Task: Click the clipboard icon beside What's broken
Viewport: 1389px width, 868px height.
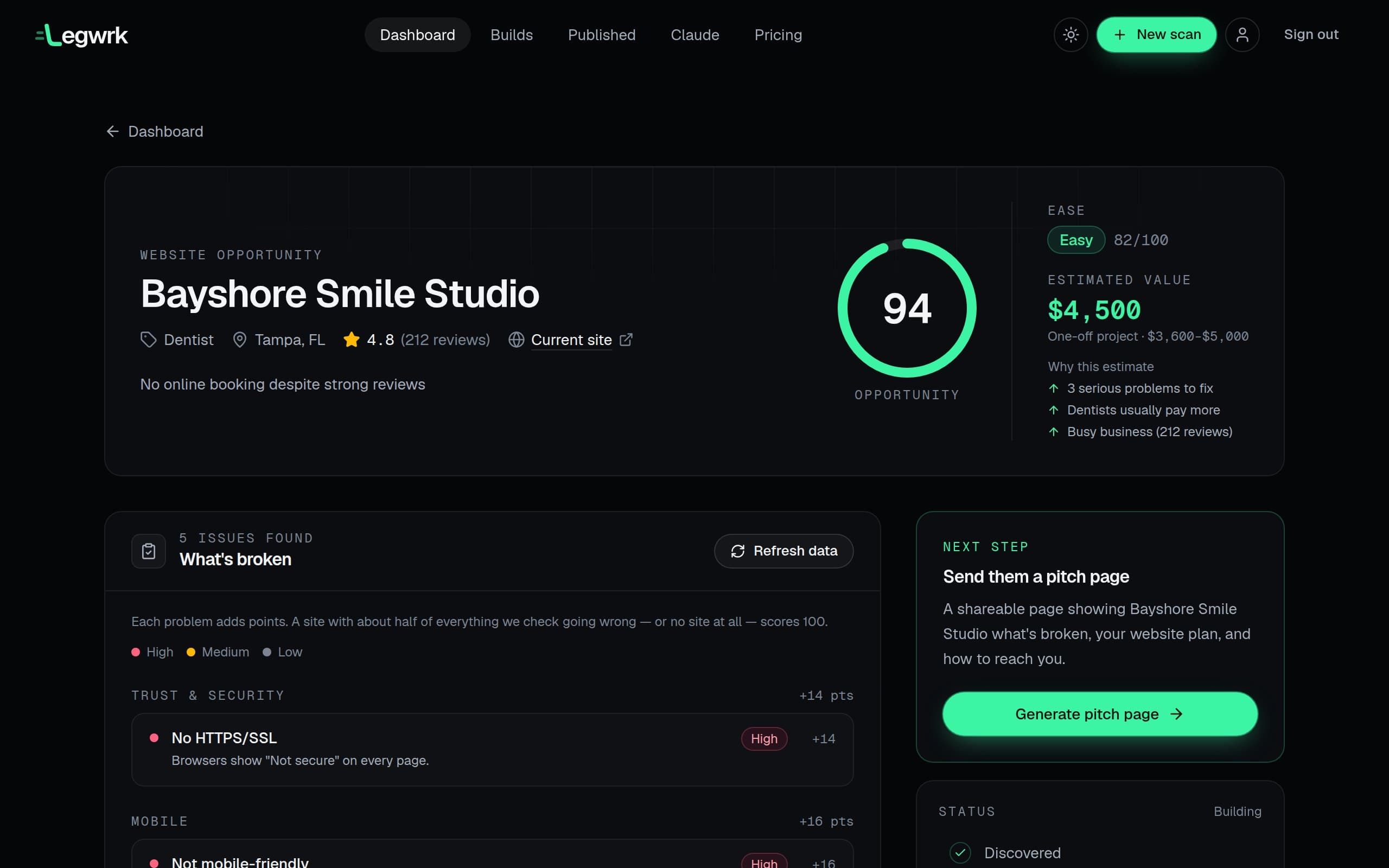Action: pyautogui.click(x=149, y=551)
